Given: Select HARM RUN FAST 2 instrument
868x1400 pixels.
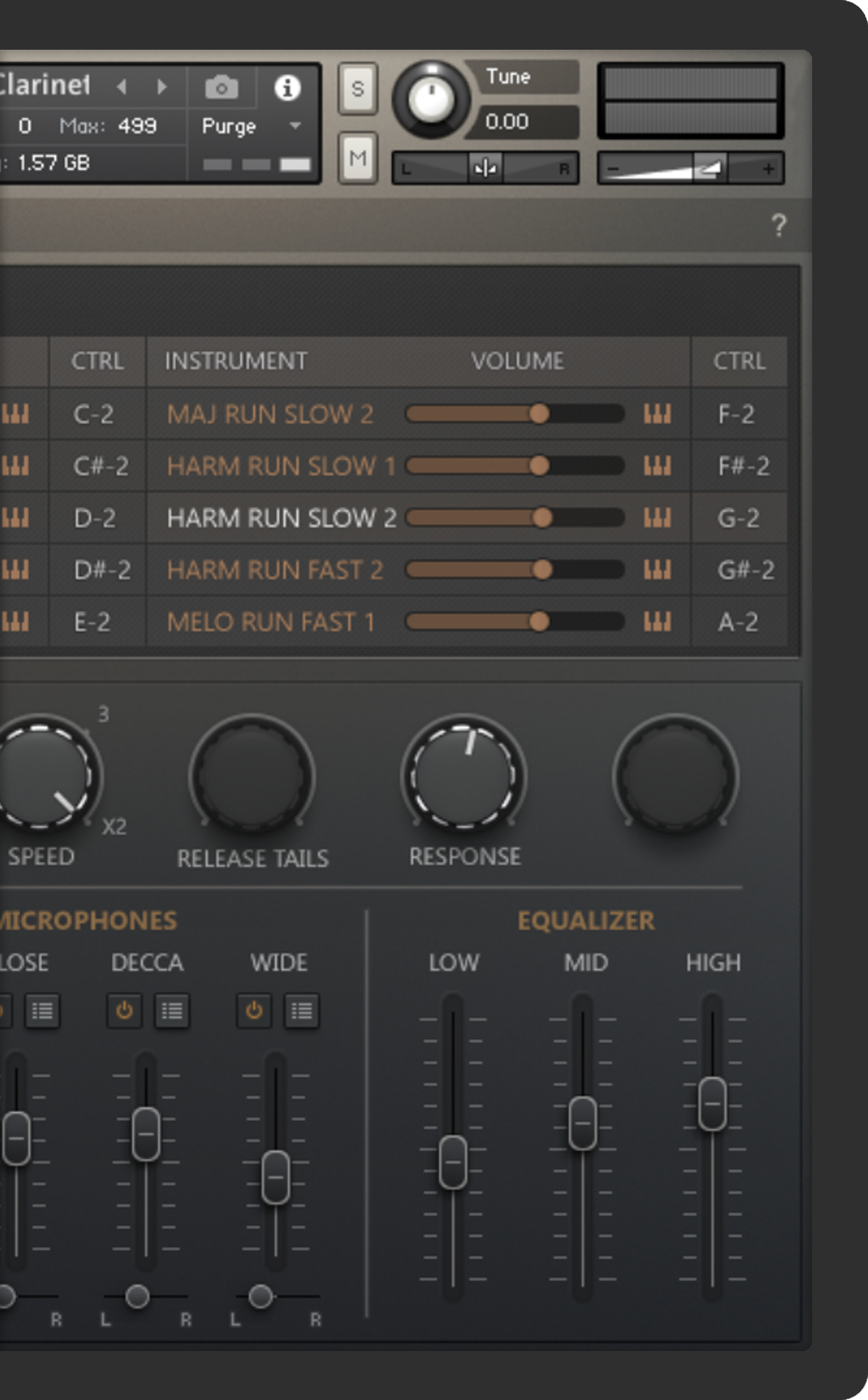Looking at the screenshot, I should coord(275,570).
